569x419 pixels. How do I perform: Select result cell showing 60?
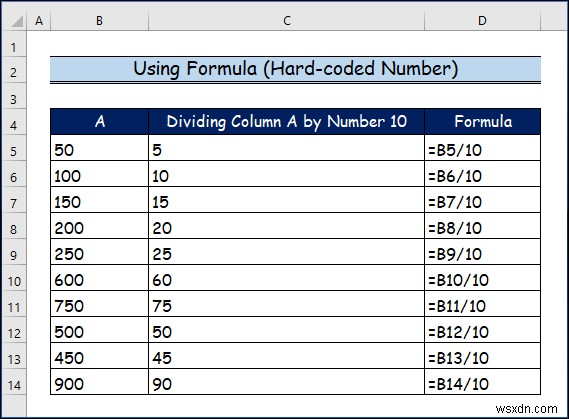coord(286,278)
